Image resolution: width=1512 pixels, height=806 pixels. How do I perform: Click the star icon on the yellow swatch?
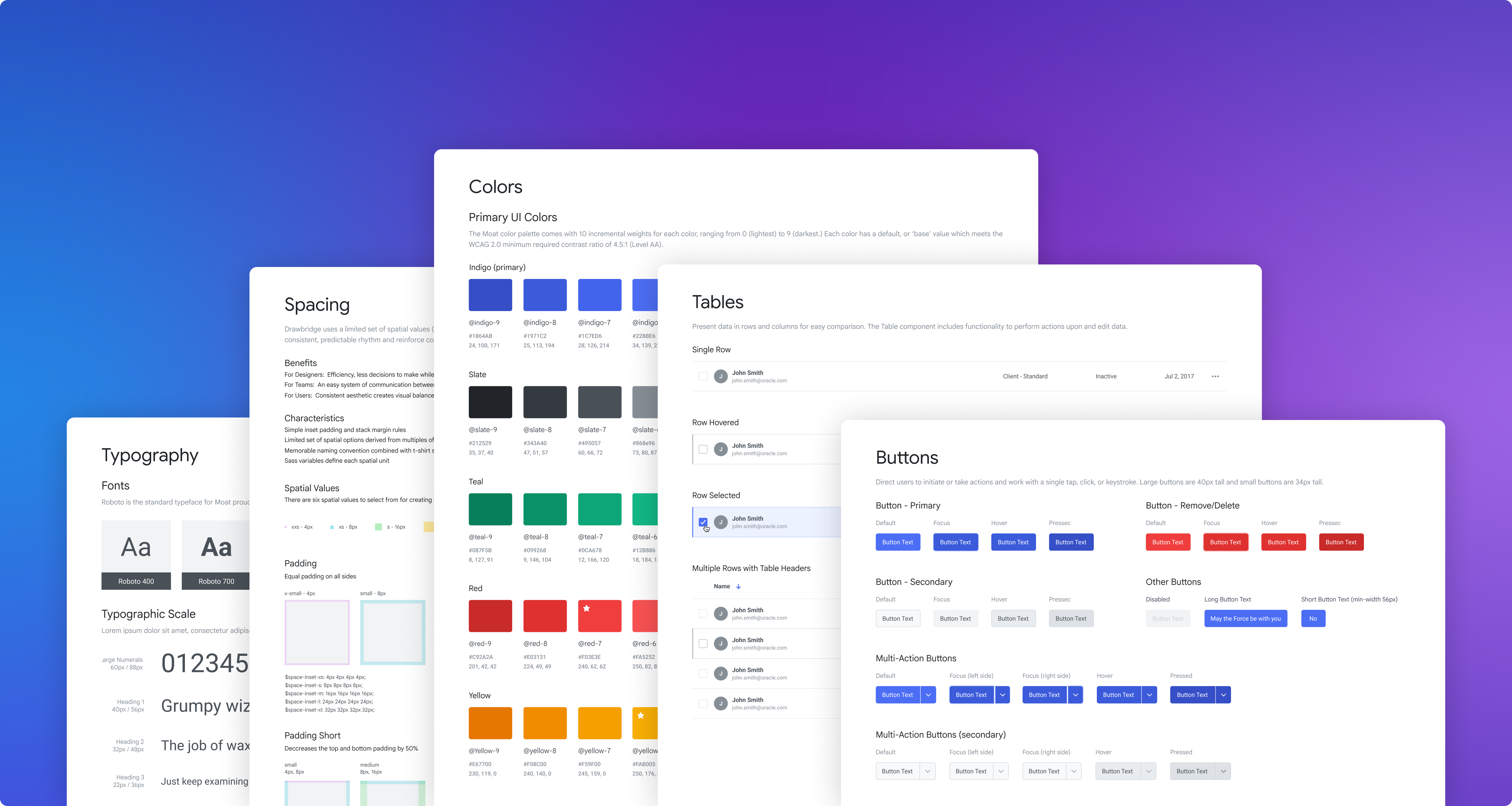[x=641, y=716]
